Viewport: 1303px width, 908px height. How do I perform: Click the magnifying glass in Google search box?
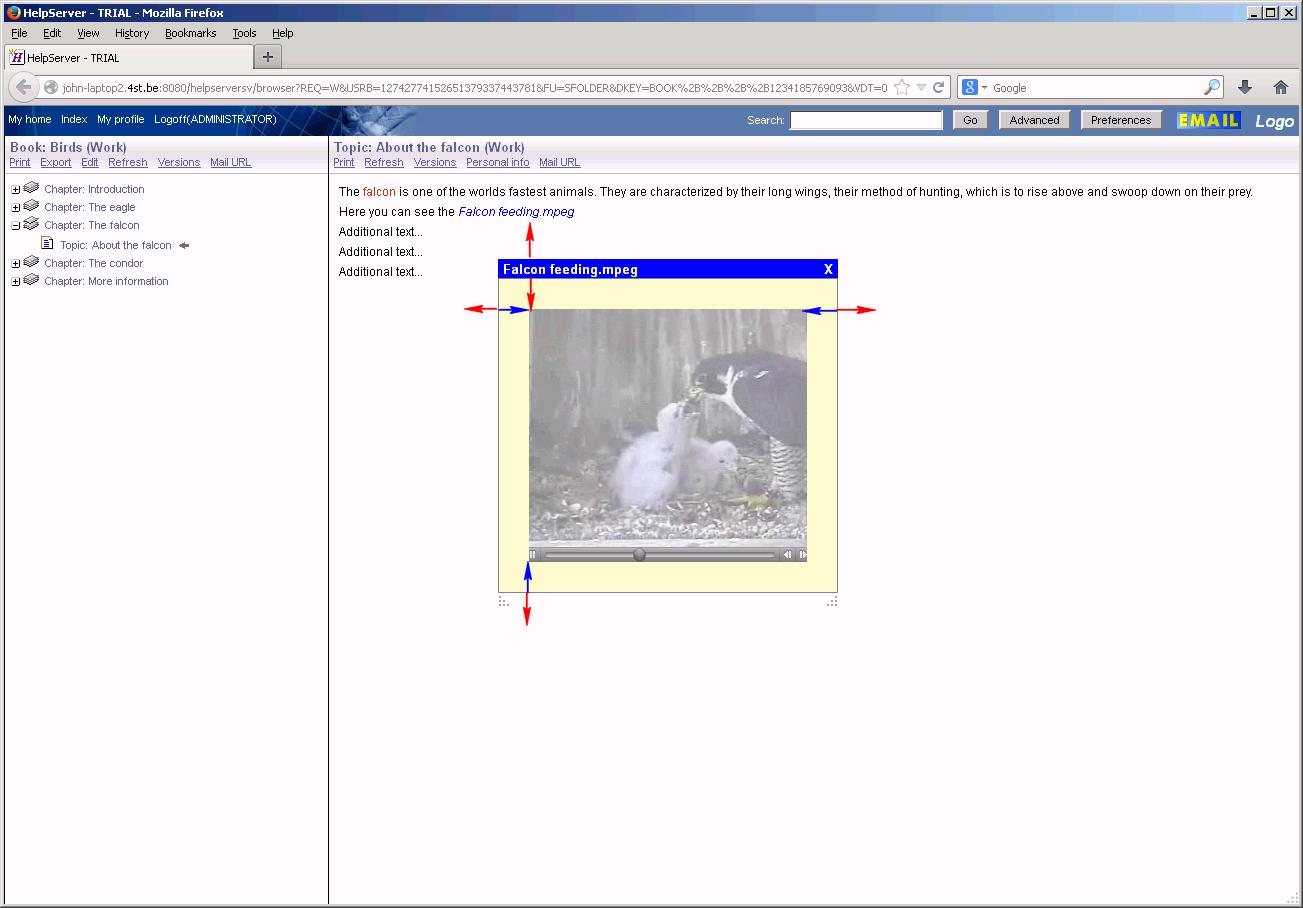point(1211,87)
